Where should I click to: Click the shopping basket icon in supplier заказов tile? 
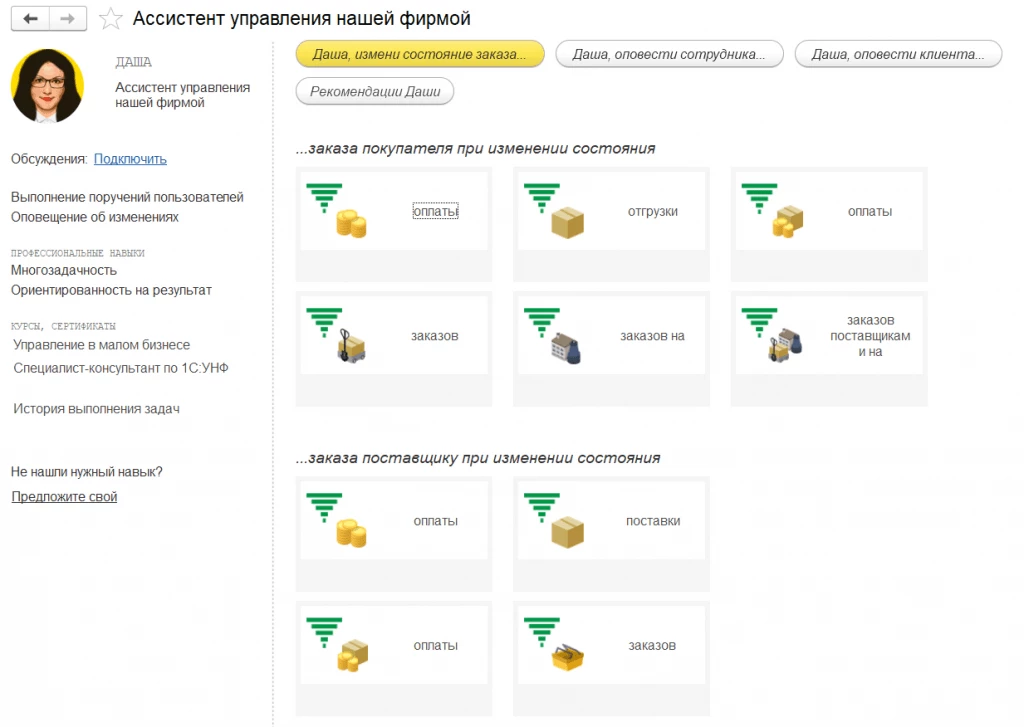pos(568,658)
